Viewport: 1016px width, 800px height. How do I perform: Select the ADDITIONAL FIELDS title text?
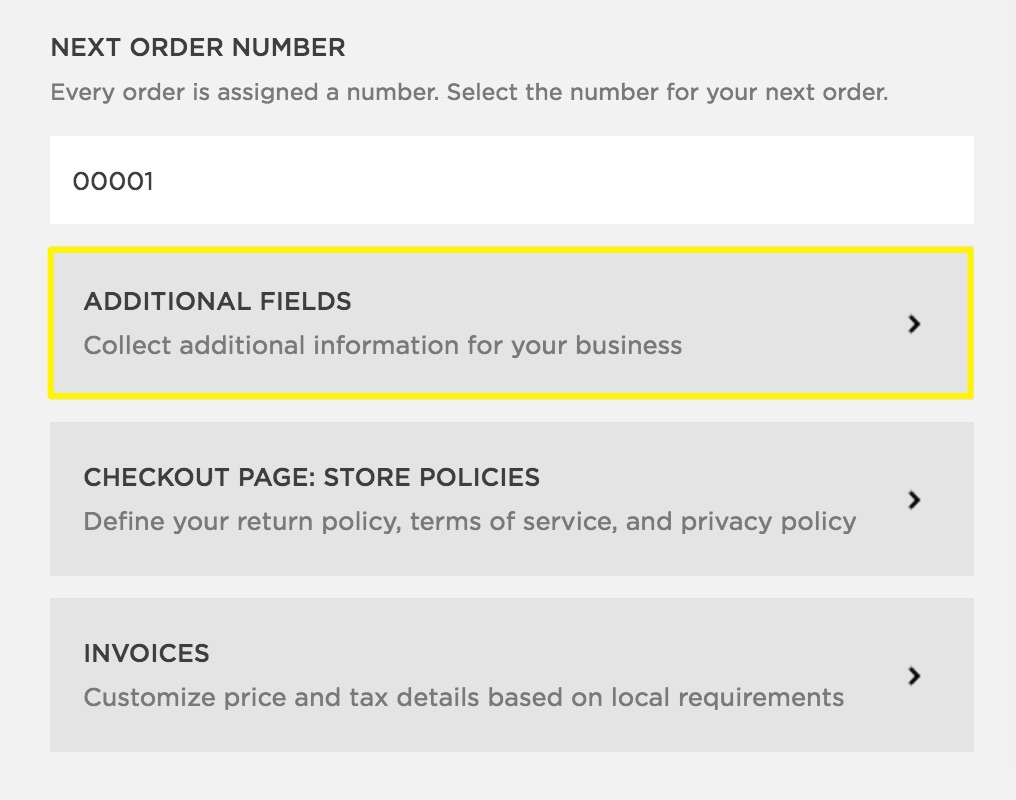click(x=217, y=301)
